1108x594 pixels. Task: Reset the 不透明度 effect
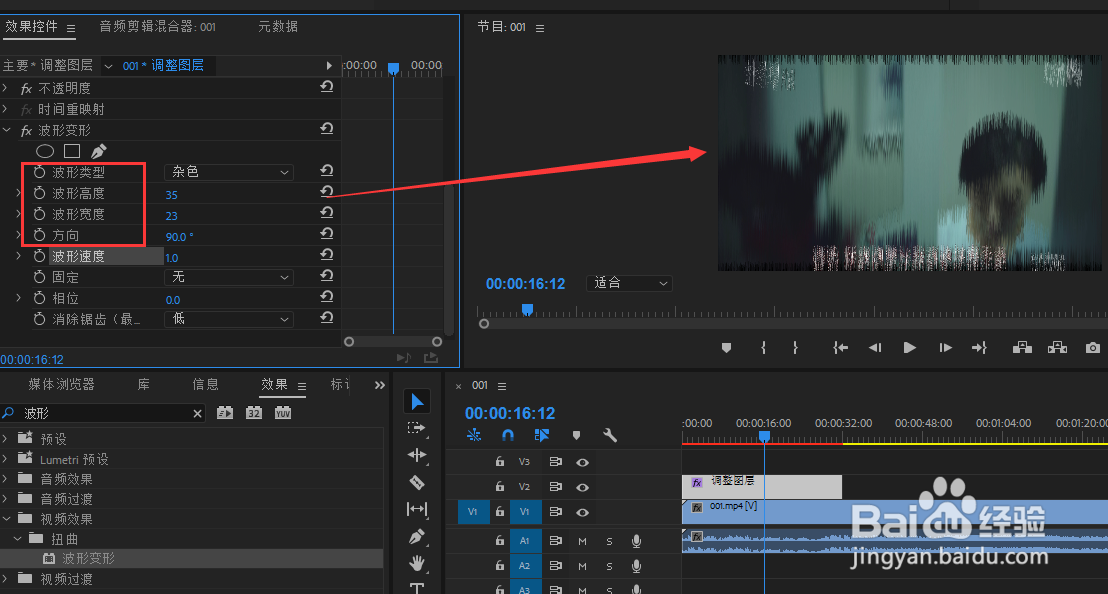click(326, 87)
